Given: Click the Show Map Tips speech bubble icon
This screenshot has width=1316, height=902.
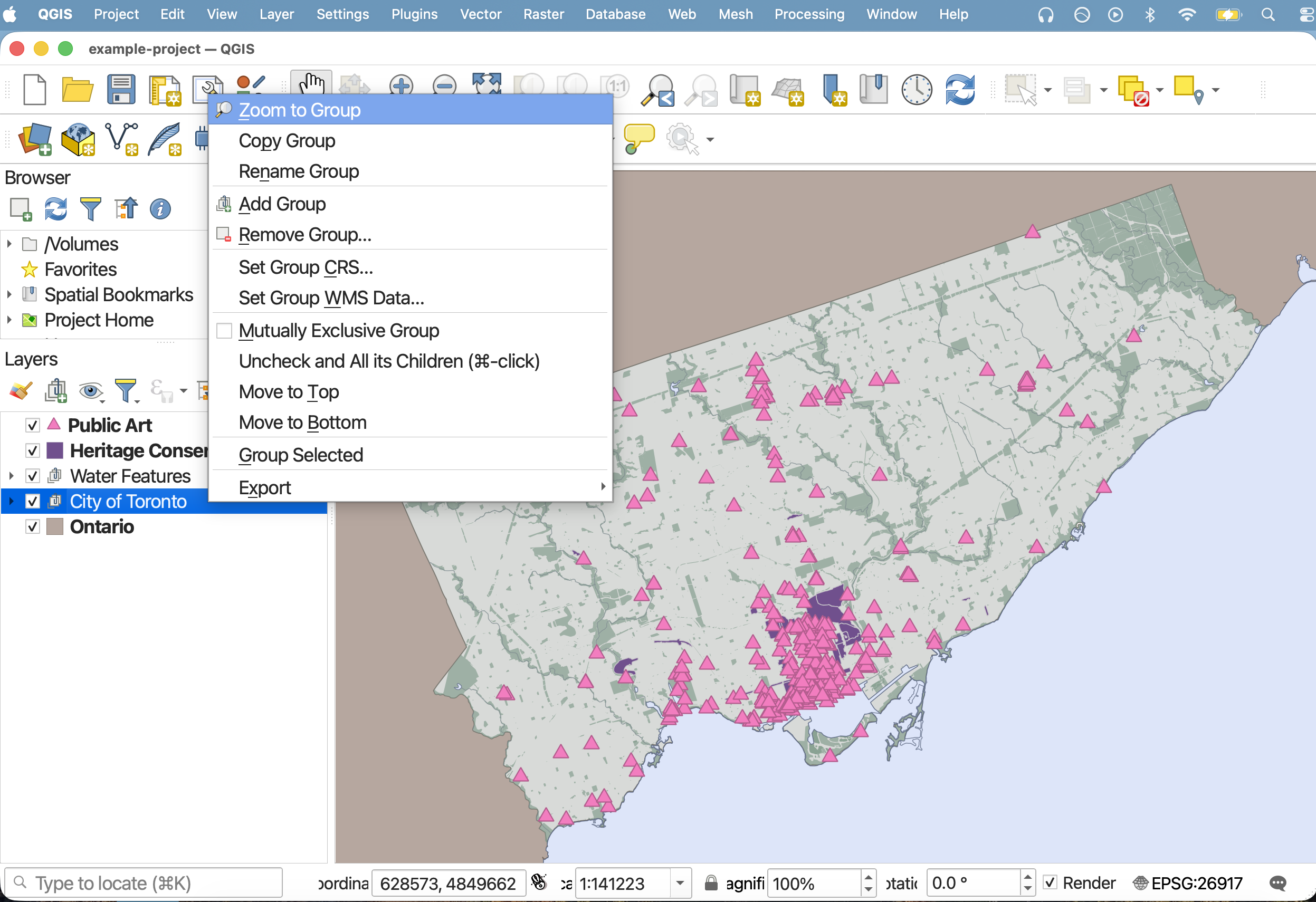Looking at the screenshot, I should 638,138.
